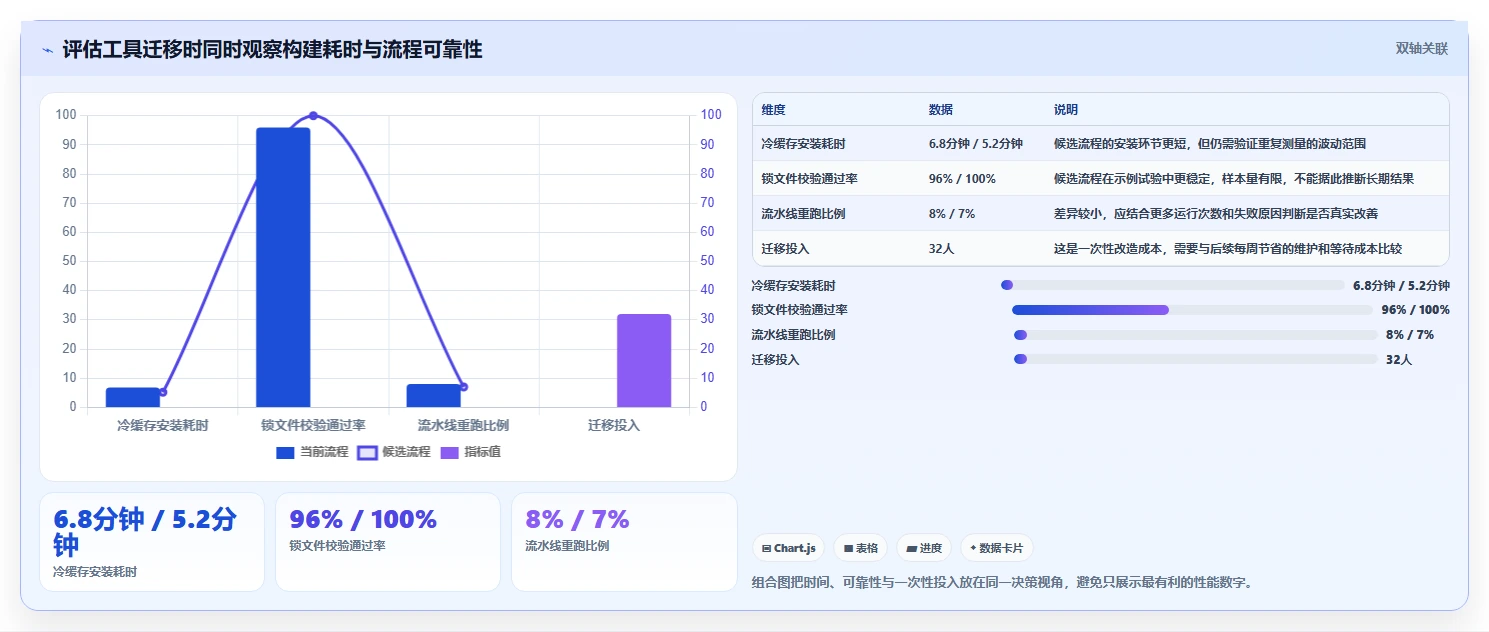
Task: Toggle 指标值 legend item
Action: [471, 452]
